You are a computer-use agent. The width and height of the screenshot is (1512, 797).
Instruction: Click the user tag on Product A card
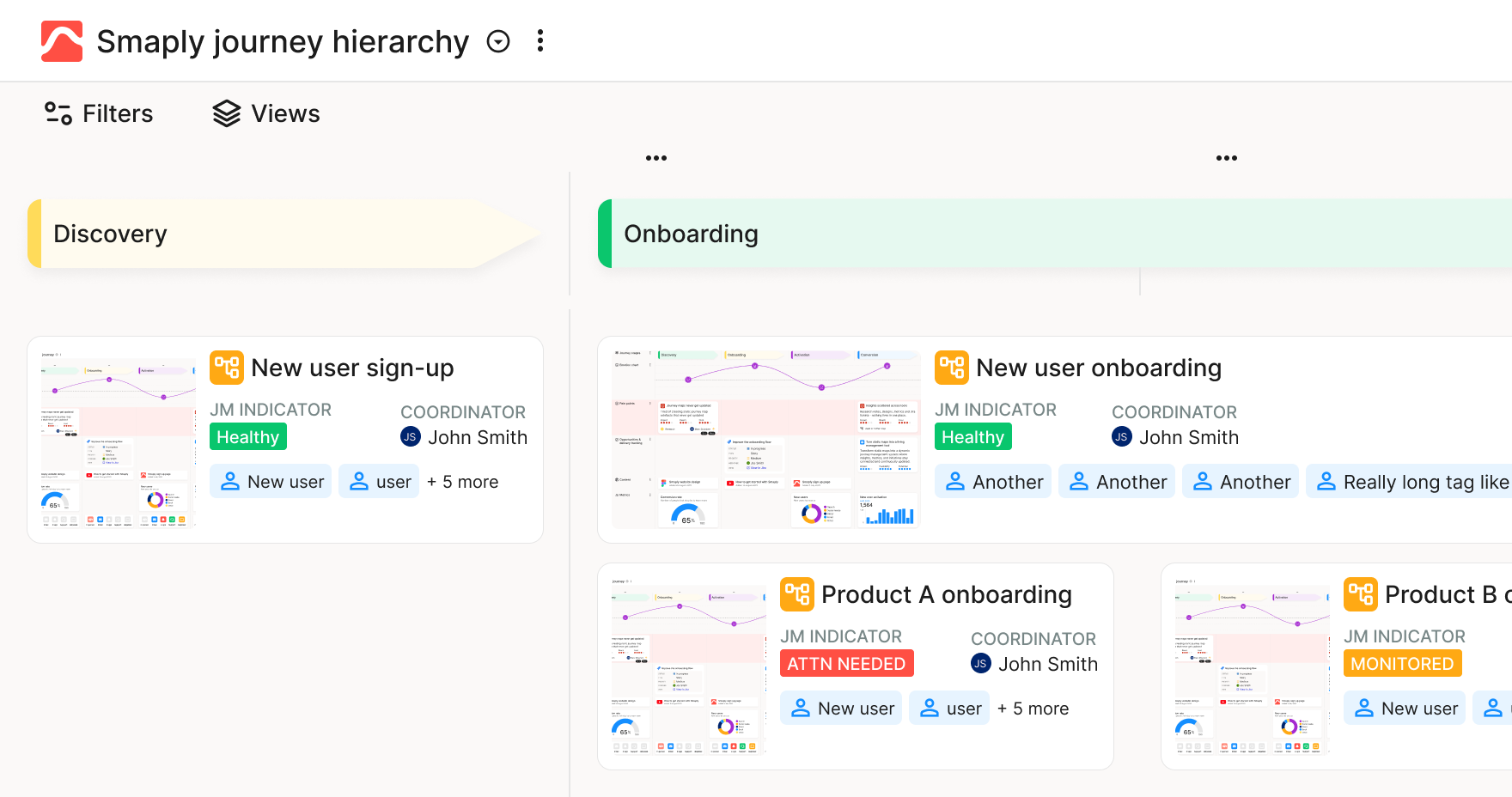tap(949, 709)
